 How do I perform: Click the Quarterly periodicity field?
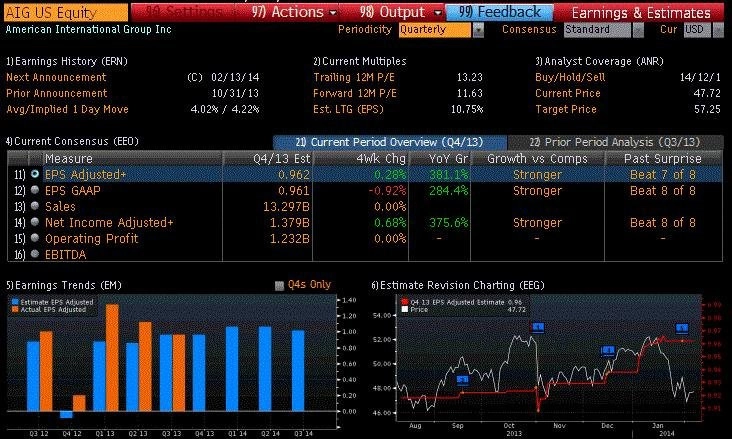(x=435, y=30)
